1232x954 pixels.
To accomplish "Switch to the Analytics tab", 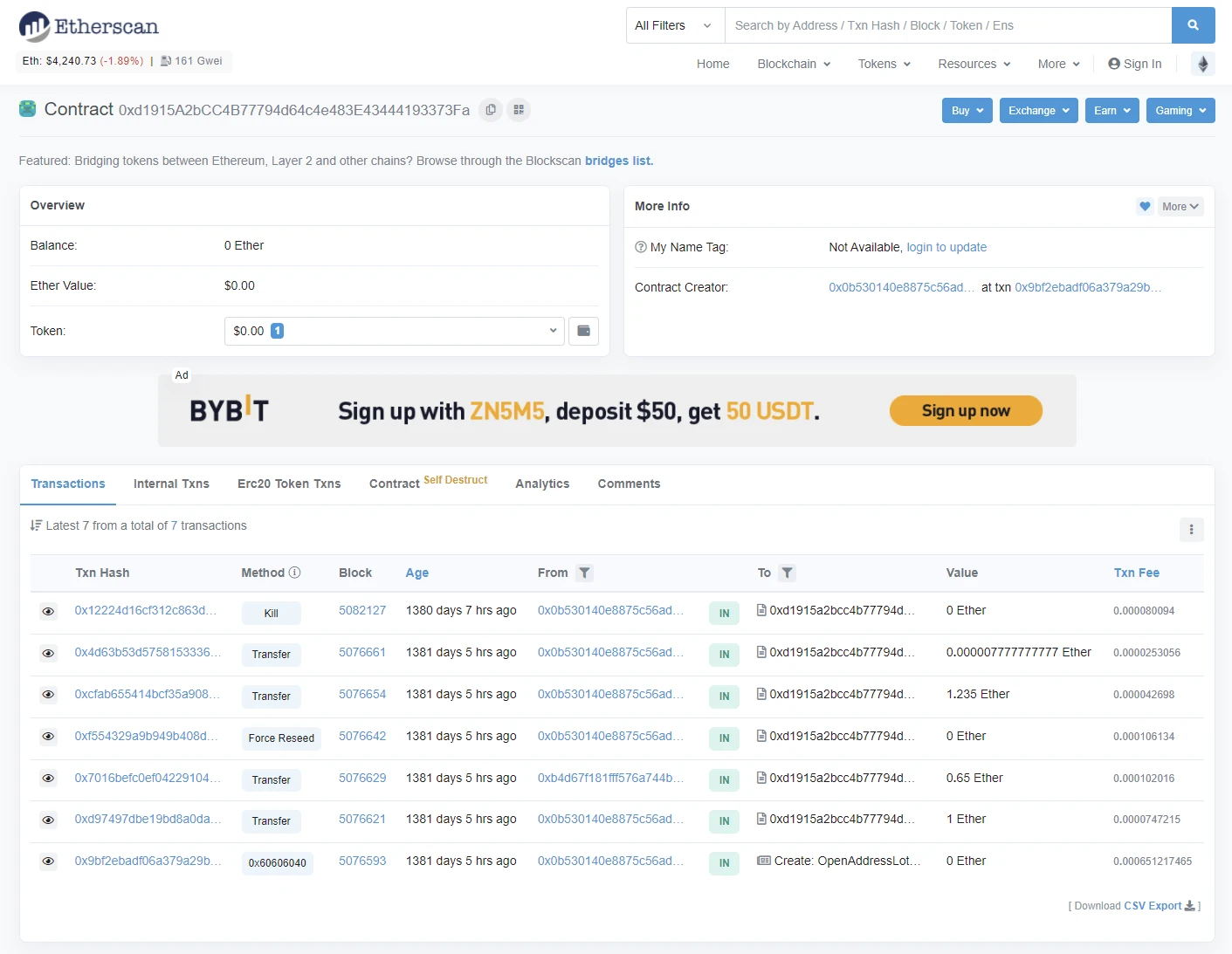I will tap(542, 484).
